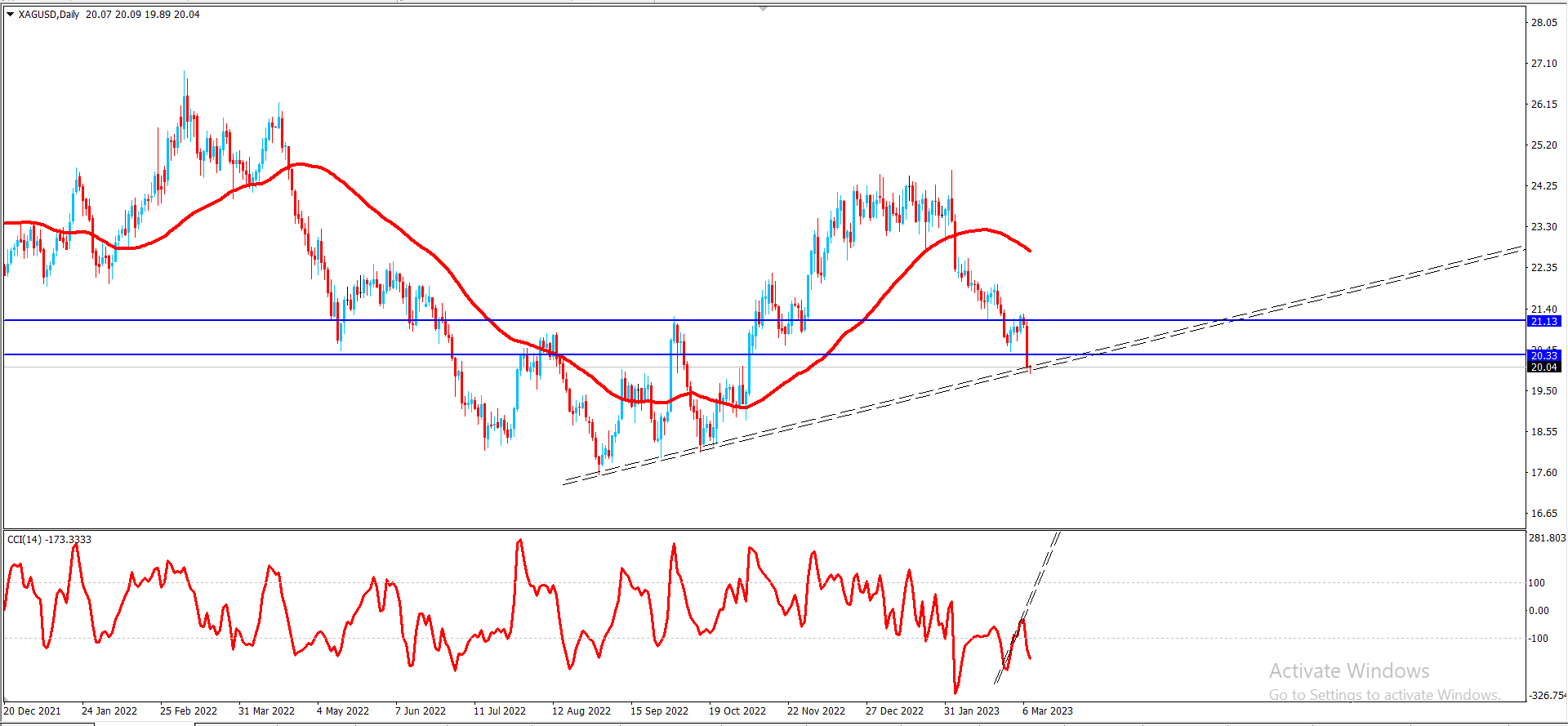
Task: Click the 25 Feb 2022 date label
Action: pyautogui.click(x=189, y=710)
